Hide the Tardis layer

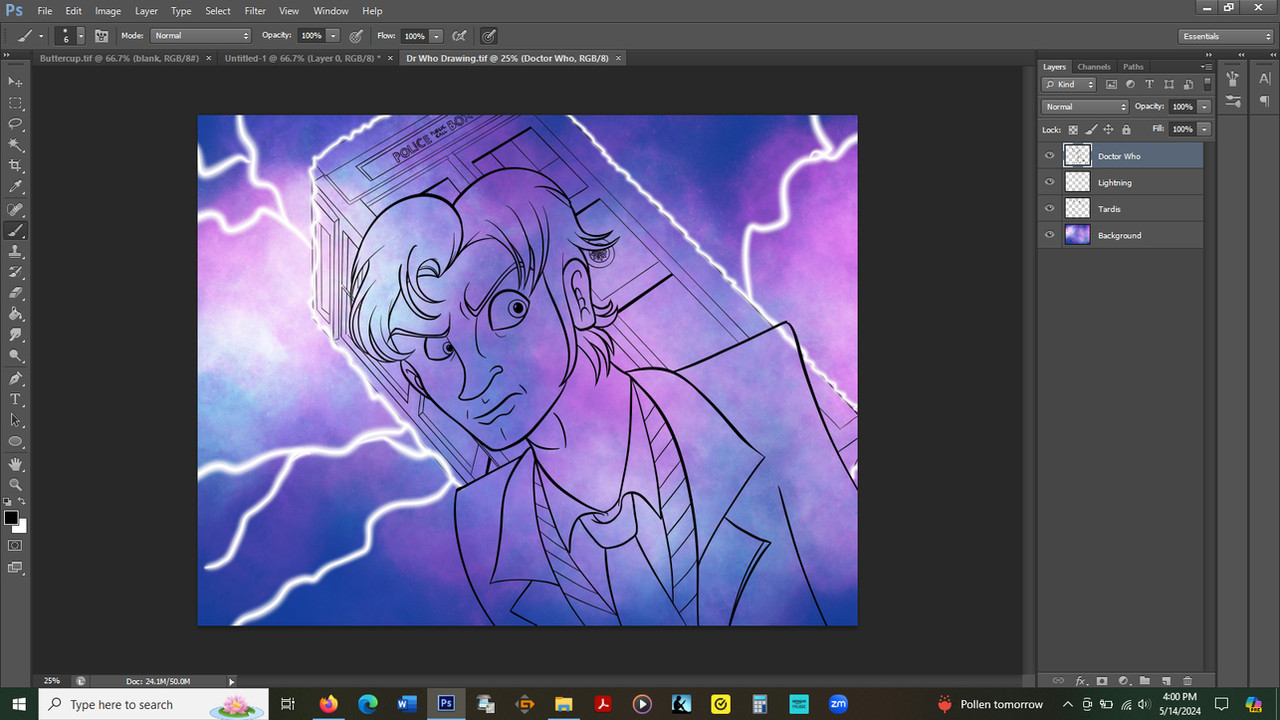pyautogui.click(x=1050, y=209)
